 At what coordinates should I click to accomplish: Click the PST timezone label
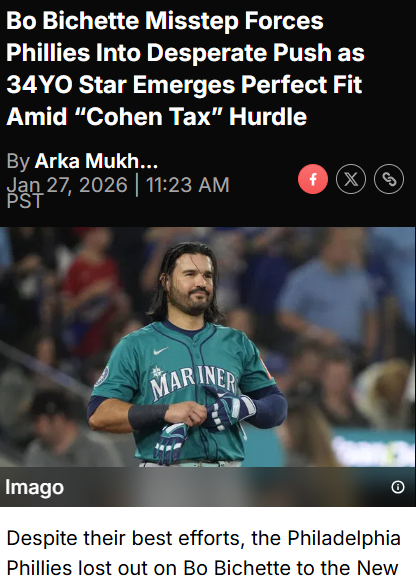point(25,201)
